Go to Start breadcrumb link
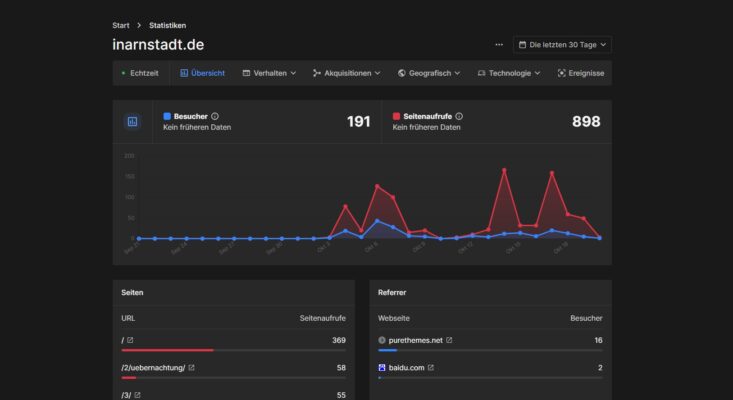This screenshot has width=733, height=400. [121, 25]
